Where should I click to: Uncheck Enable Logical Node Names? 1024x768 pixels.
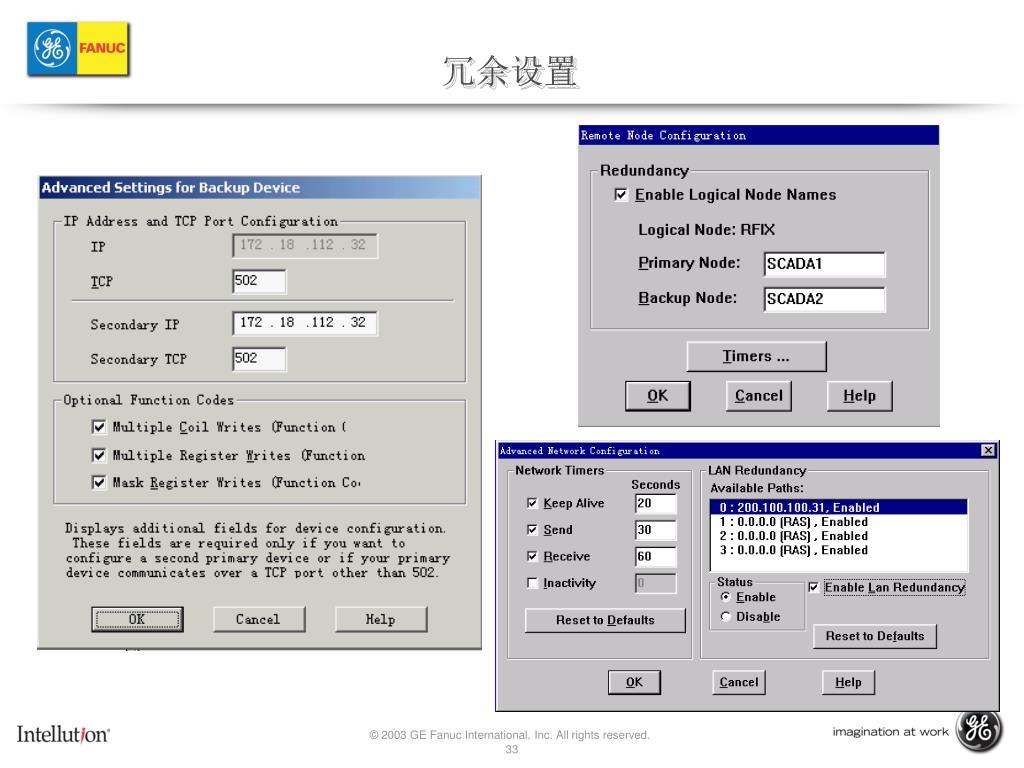point(620,195)
